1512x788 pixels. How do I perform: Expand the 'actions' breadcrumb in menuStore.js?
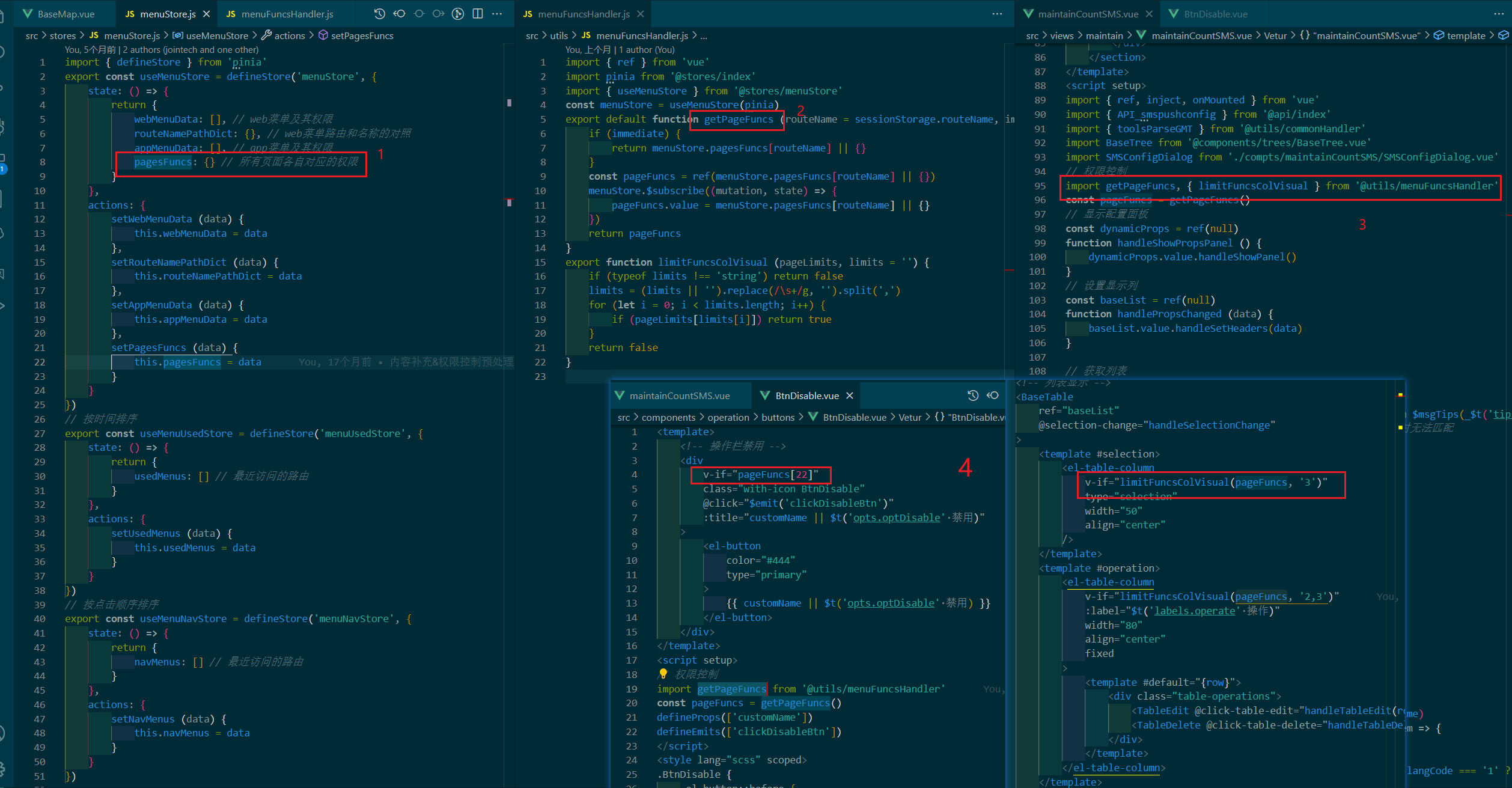click(x=289, y=36)
